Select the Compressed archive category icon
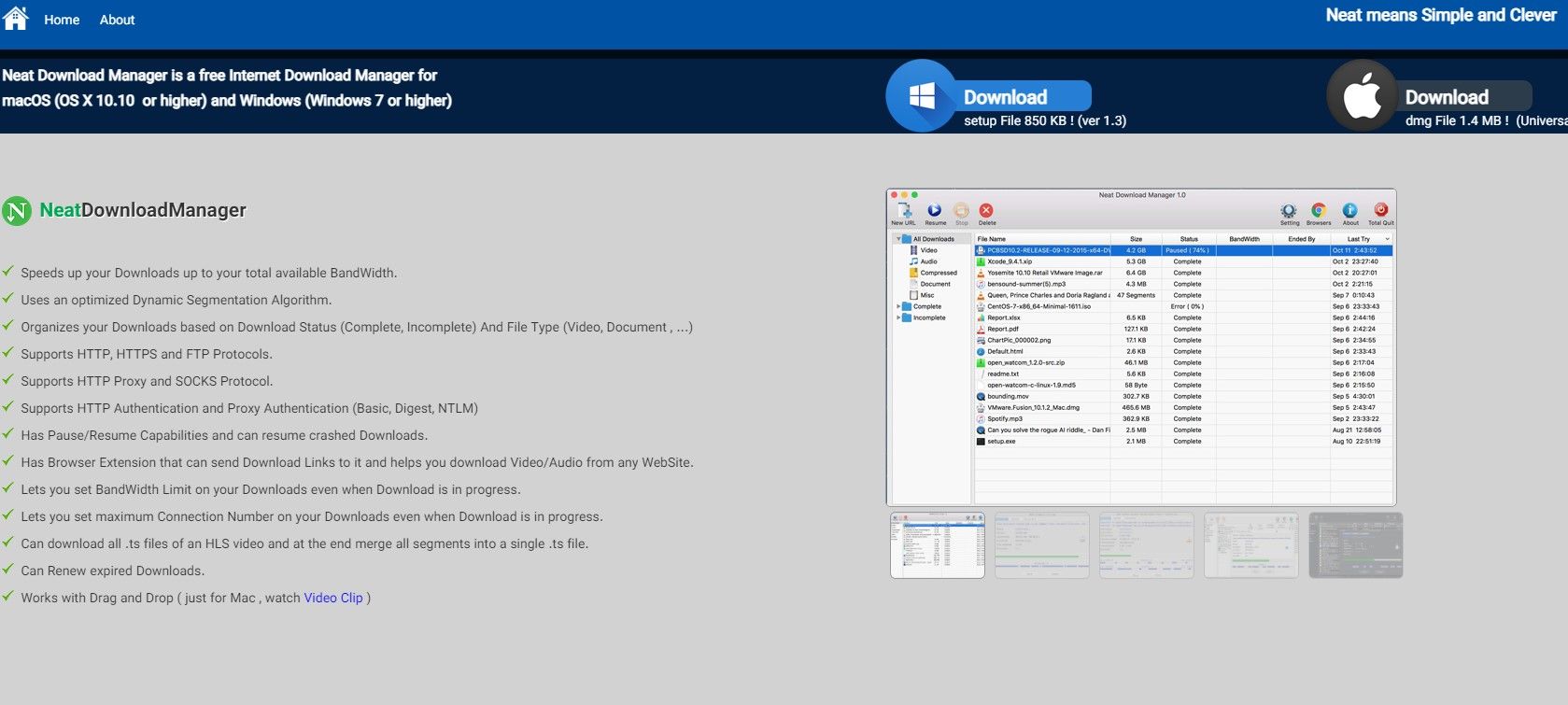 pyautogui.click(x=913, y=273)
